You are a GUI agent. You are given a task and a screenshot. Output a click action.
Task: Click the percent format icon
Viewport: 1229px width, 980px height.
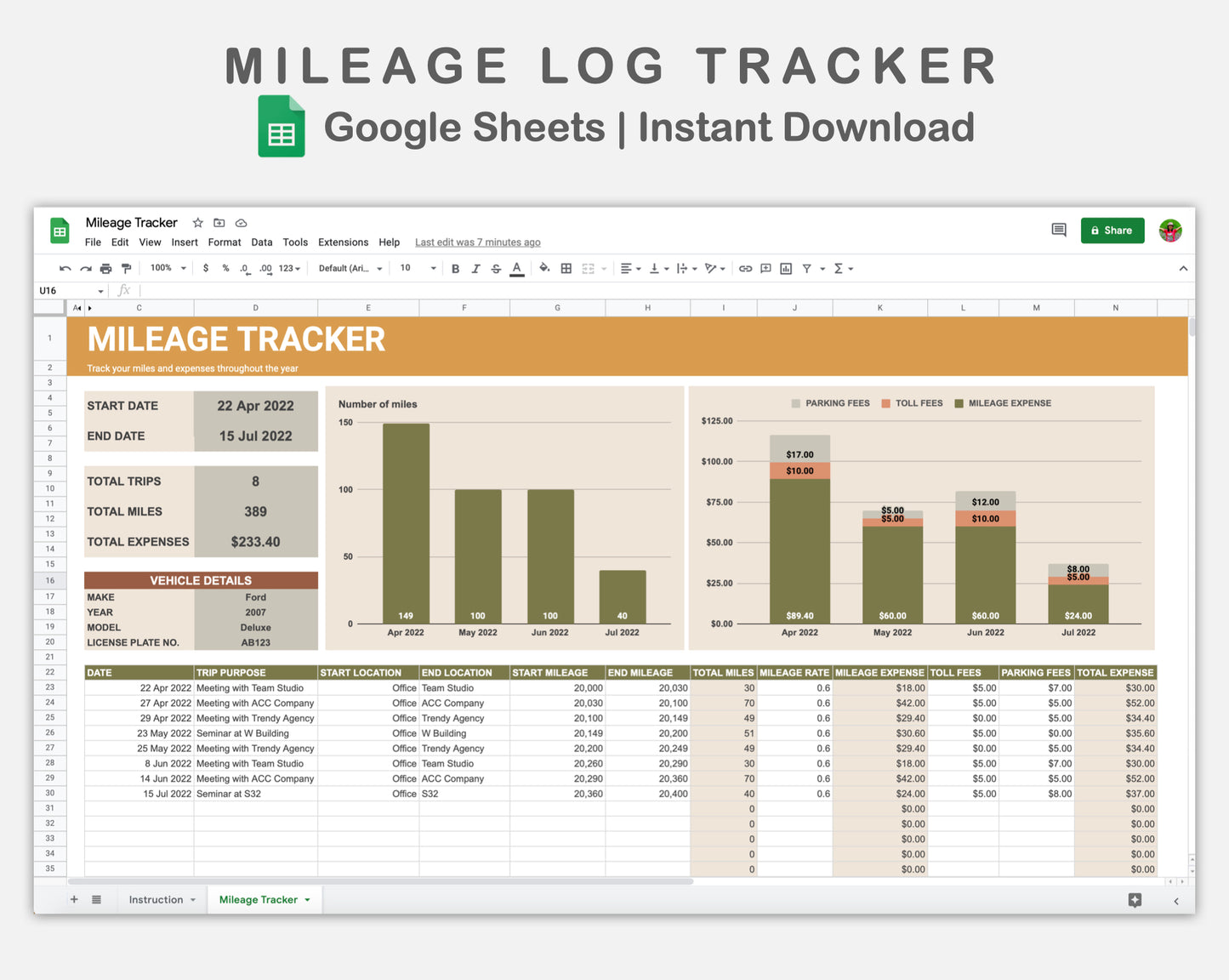(x=225, y=268)
